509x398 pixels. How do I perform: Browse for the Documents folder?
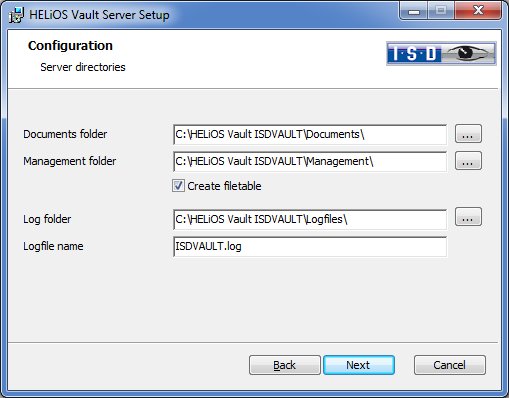coord(468,134)
